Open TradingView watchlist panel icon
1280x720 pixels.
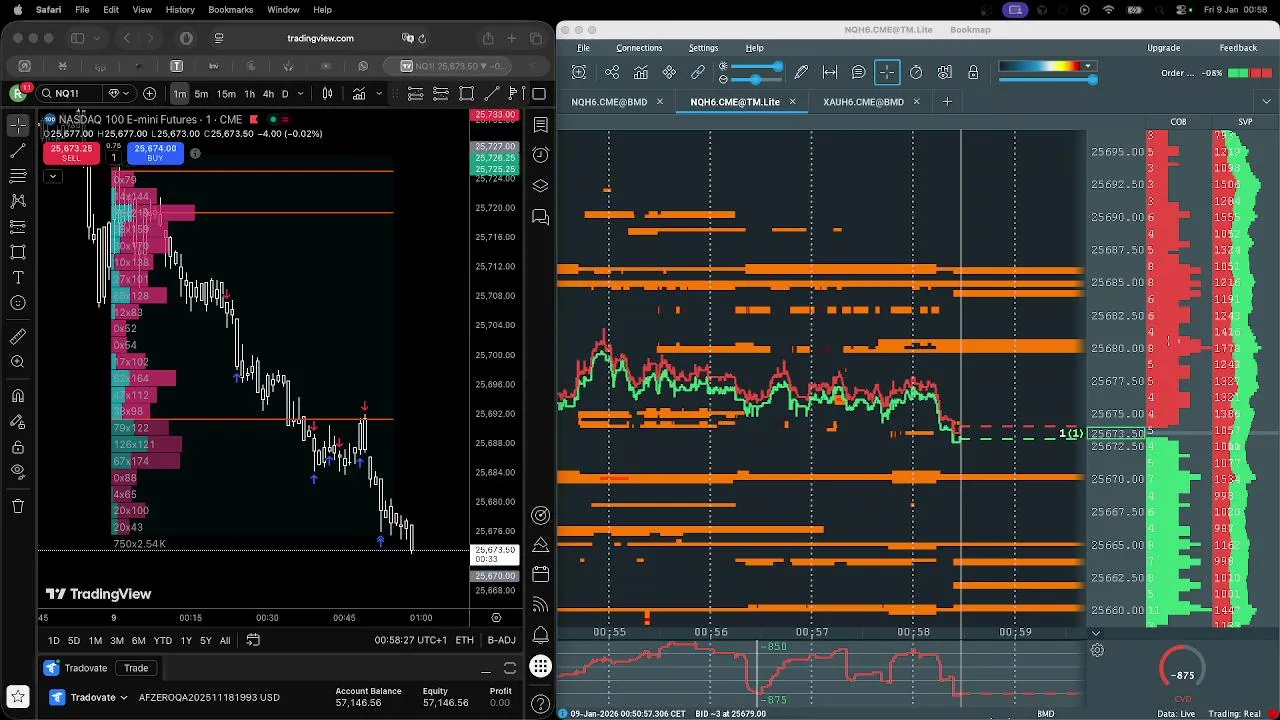[541, 125]
